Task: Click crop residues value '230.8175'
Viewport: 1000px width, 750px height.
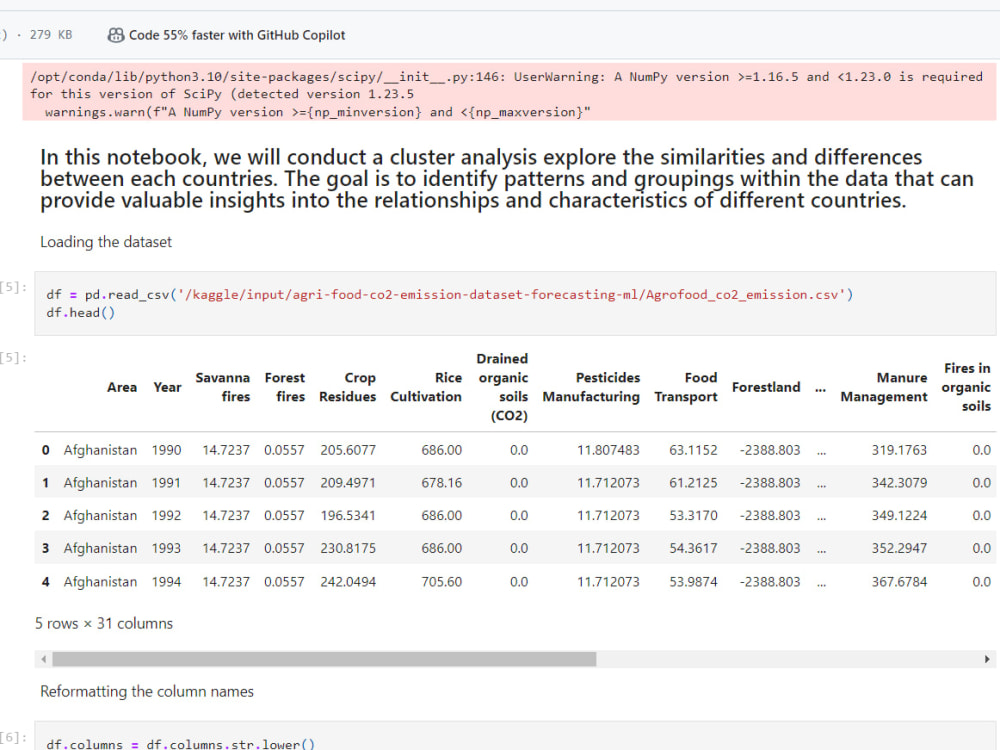Action: (348, 548)
